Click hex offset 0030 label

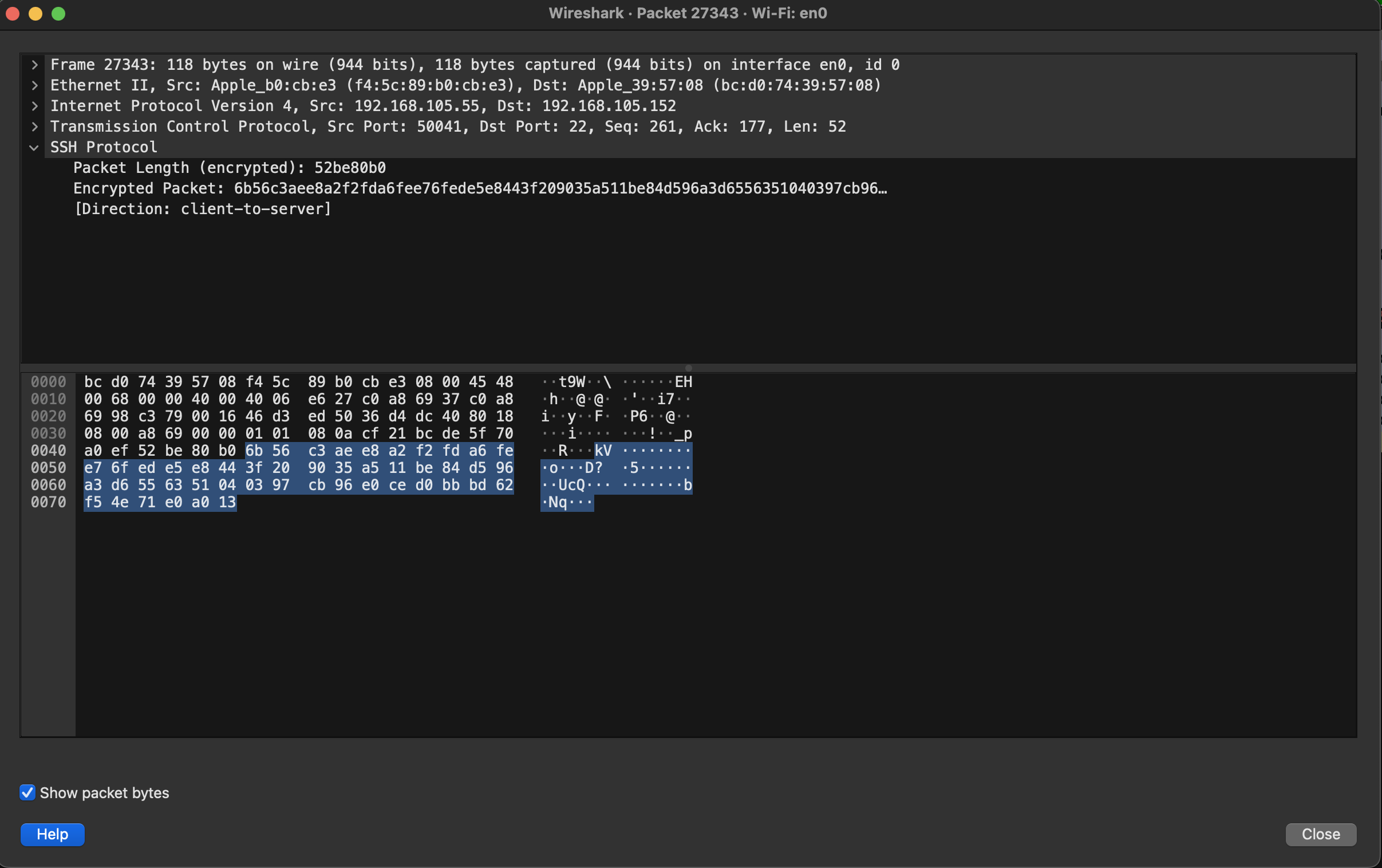click(48, 433)
